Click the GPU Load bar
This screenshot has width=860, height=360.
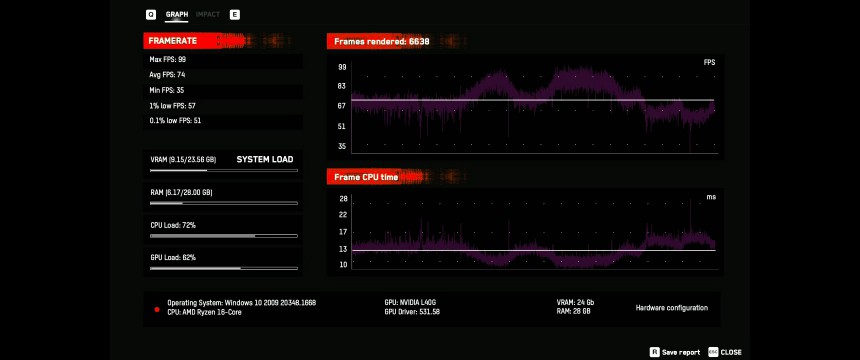(x=224, y=268)
